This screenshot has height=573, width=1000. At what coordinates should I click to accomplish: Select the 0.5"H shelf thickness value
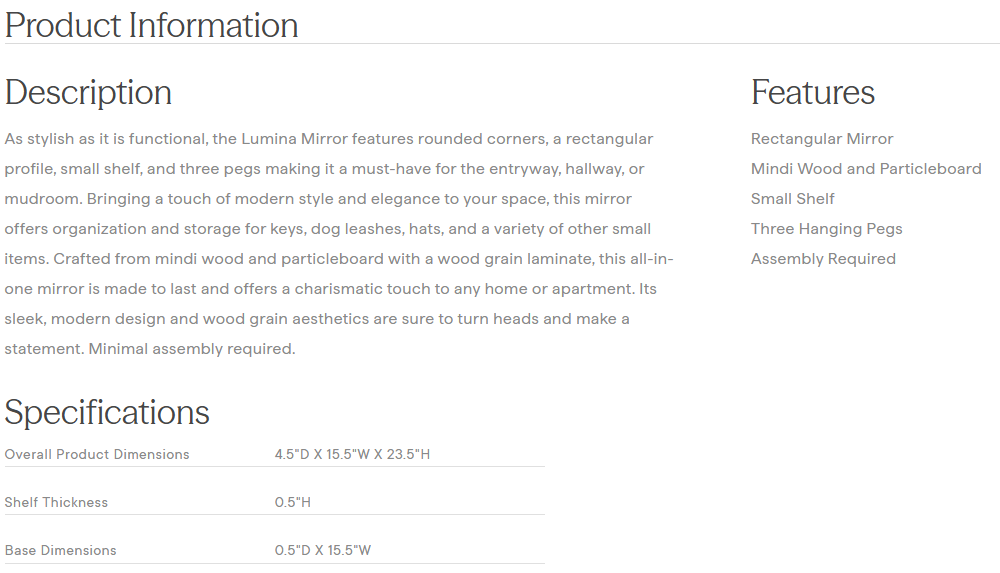292,502
